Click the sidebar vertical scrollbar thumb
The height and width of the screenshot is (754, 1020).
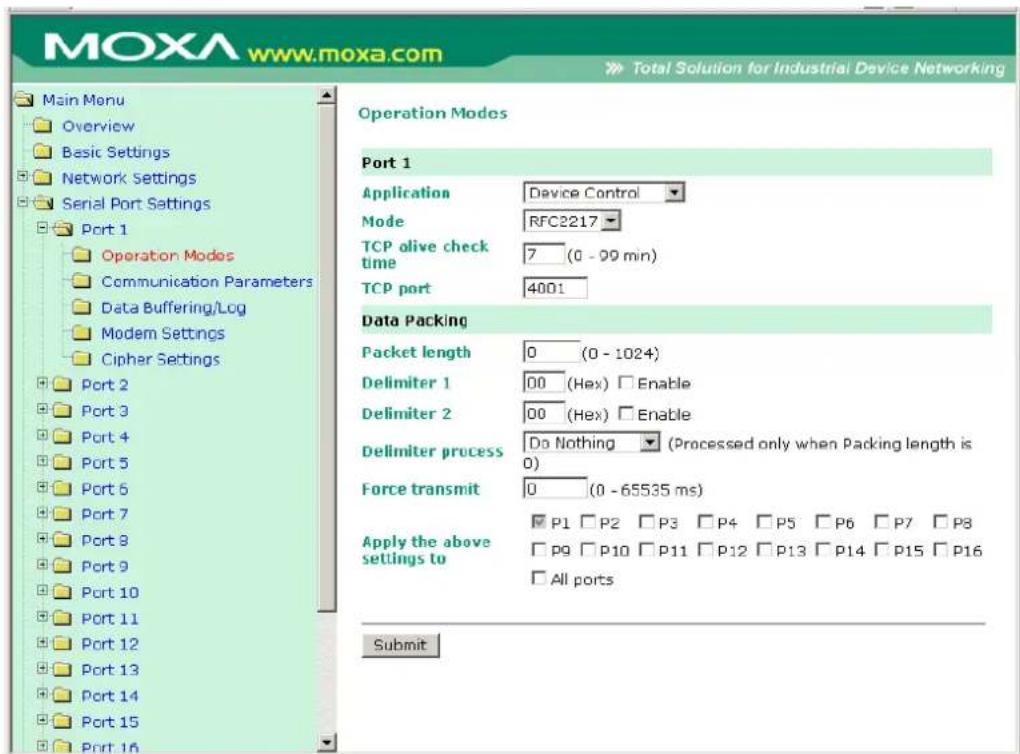point(327,358)
